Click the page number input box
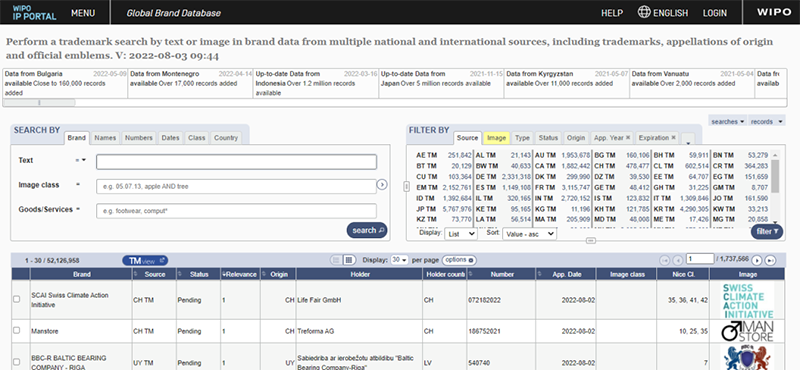800x370 pixels. pyautogui.click(x=699, y=259)
